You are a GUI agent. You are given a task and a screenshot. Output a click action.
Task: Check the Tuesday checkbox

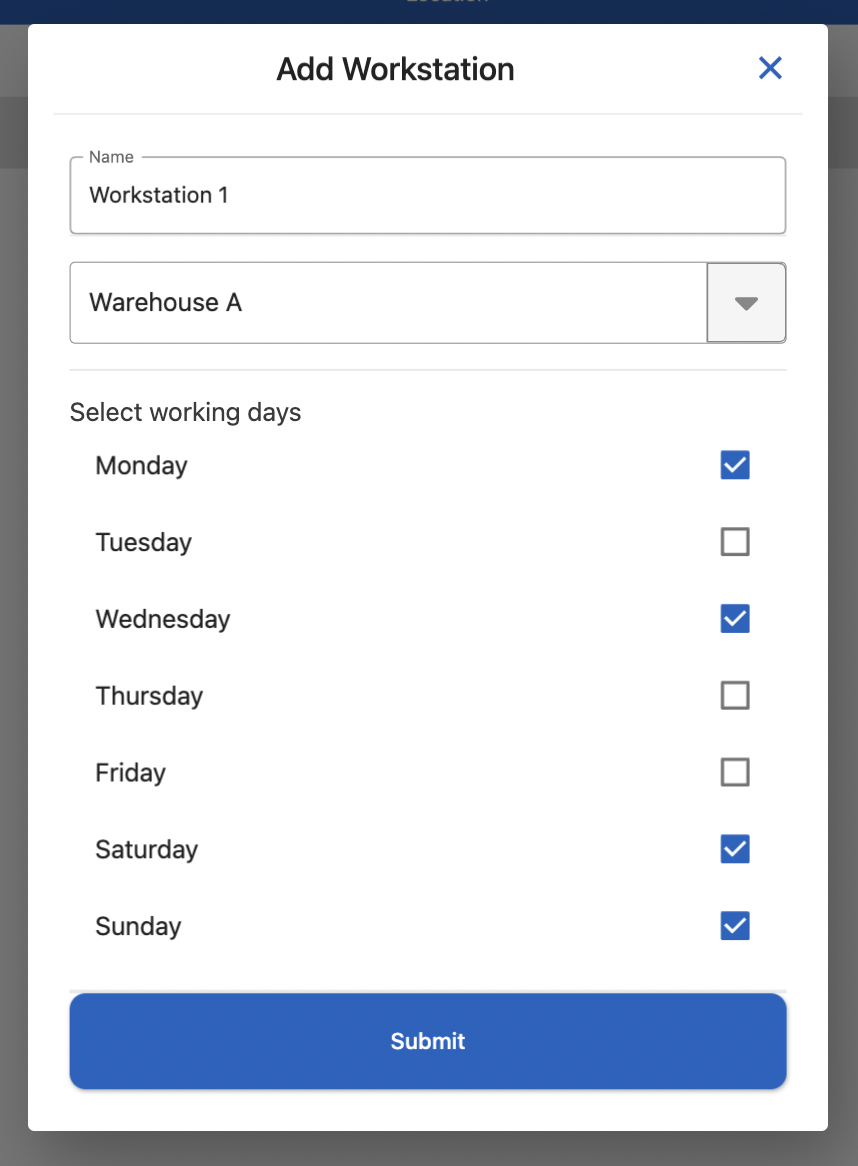click(735, 542)
